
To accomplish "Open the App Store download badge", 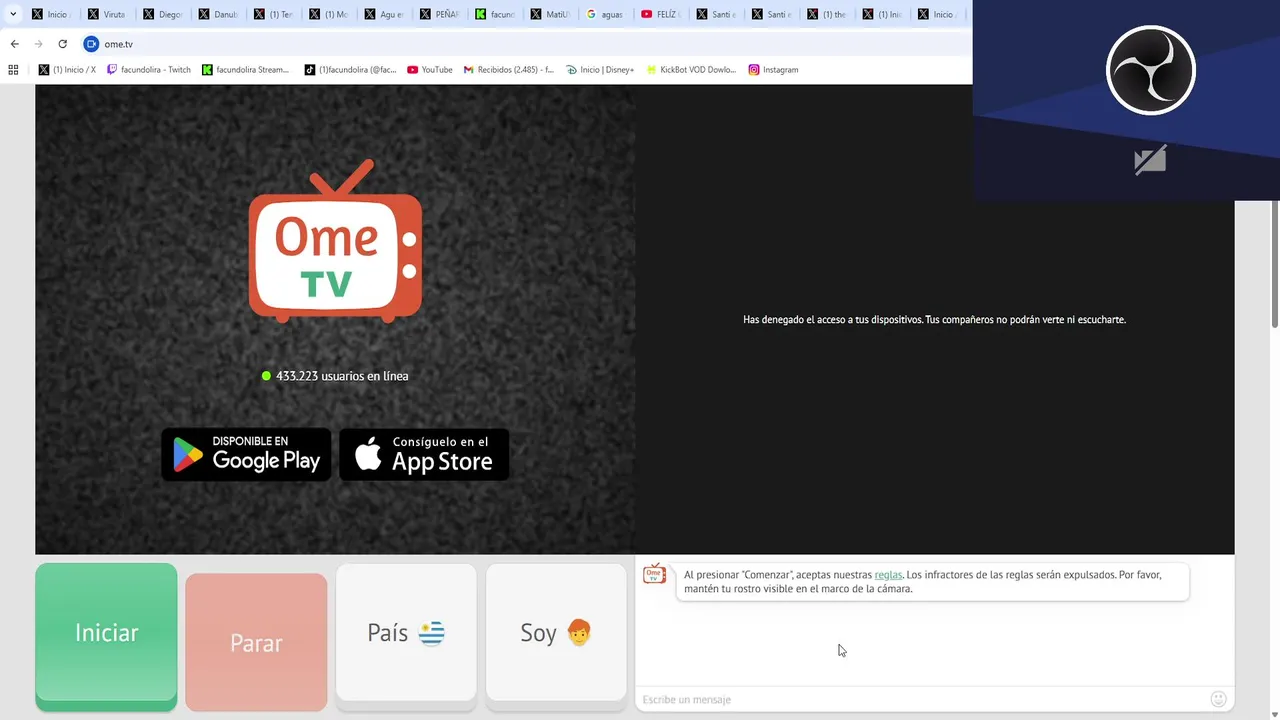I will pyautogui.click(x=424, y=455).
